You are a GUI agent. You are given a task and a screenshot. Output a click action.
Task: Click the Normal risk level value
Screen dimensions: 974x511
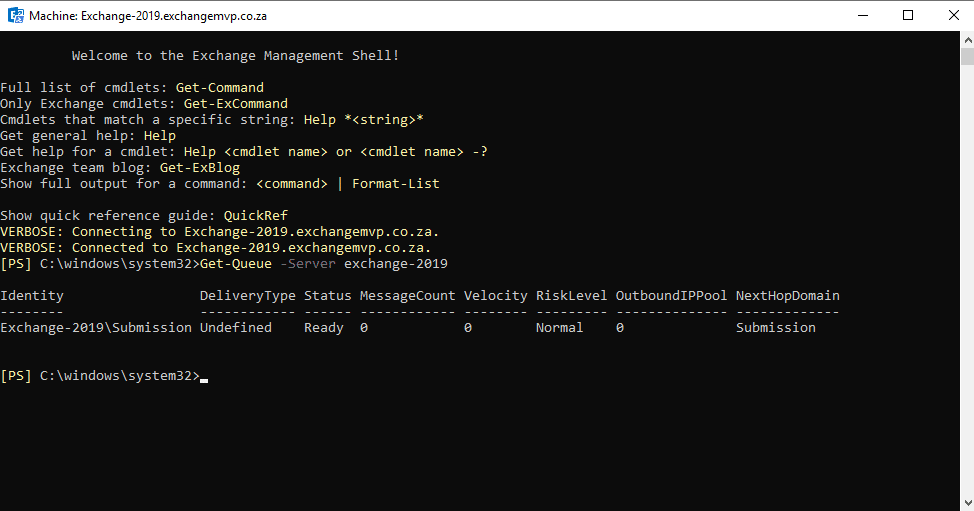coord(560,328)
